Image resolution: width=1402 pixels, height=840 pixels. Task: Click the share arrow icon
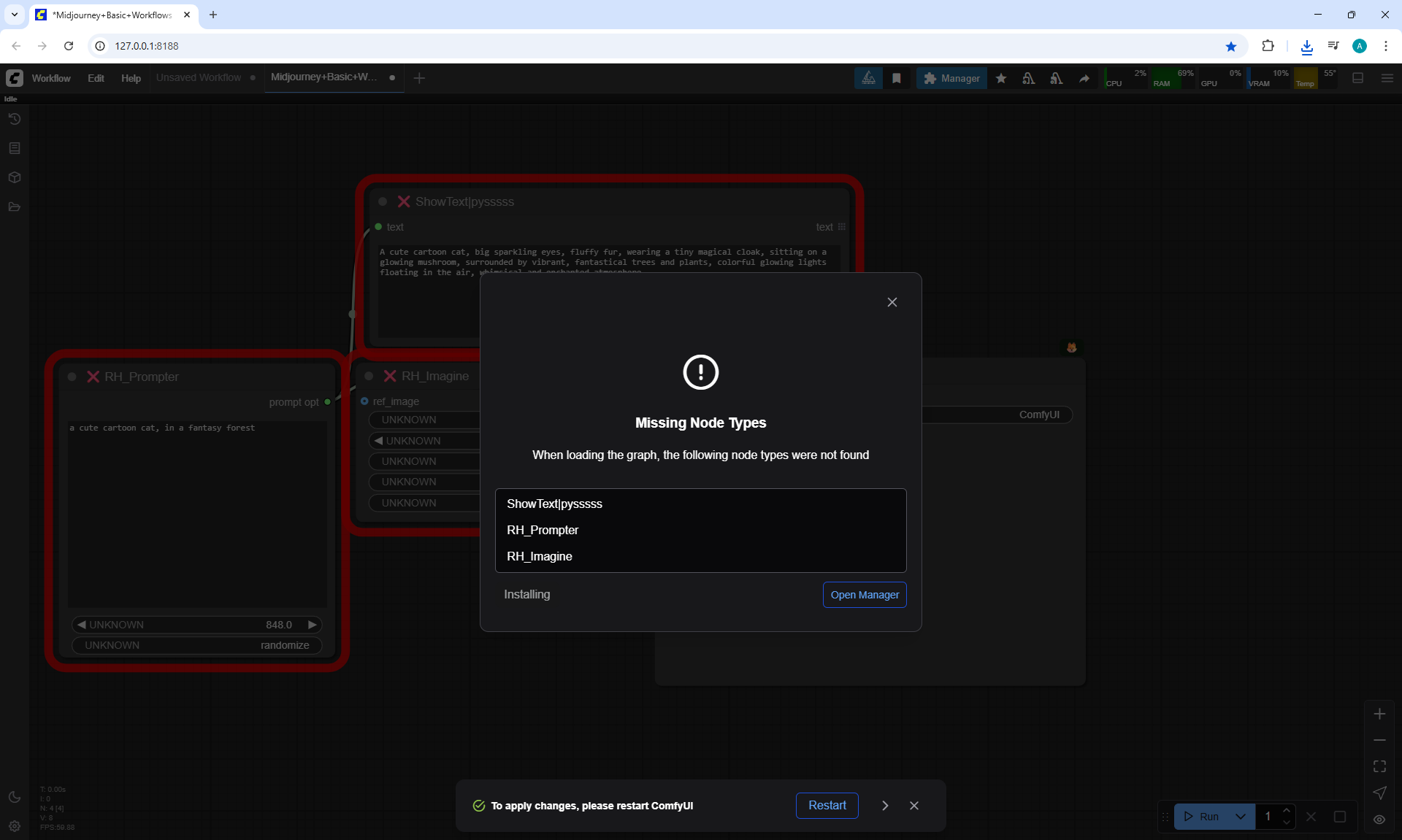click(1084, 78)
